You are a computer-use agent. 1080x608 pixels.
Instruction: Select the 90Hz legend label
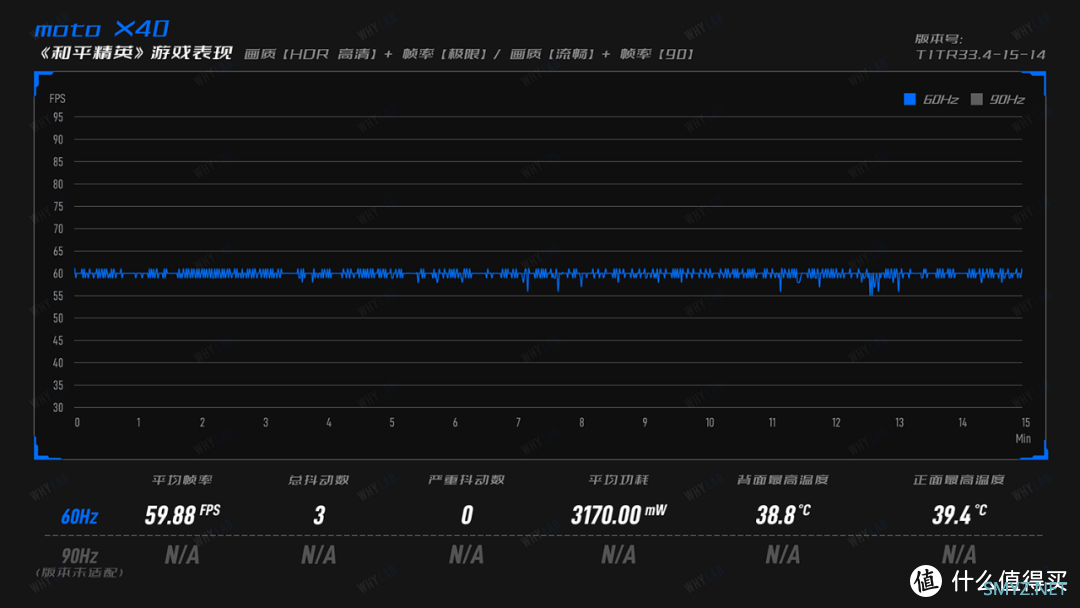1007,100
